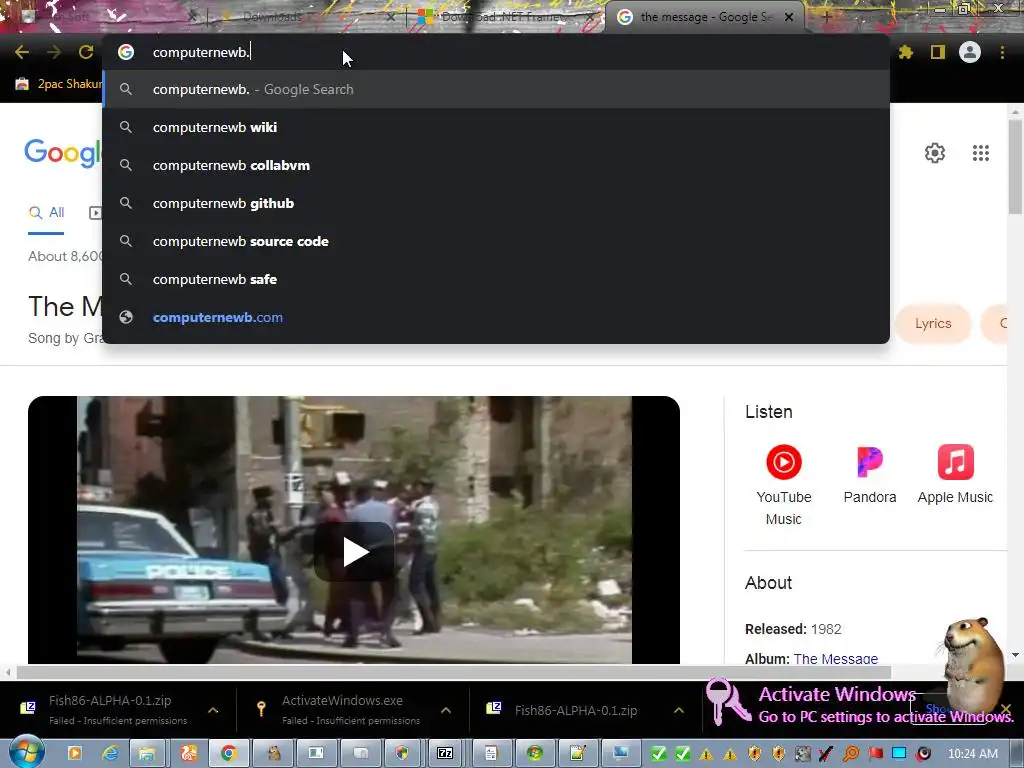Expand options for second Fish86-ALPHA-0.1.zip download
Screen dimensions: 1024x768
pos(679,710)
